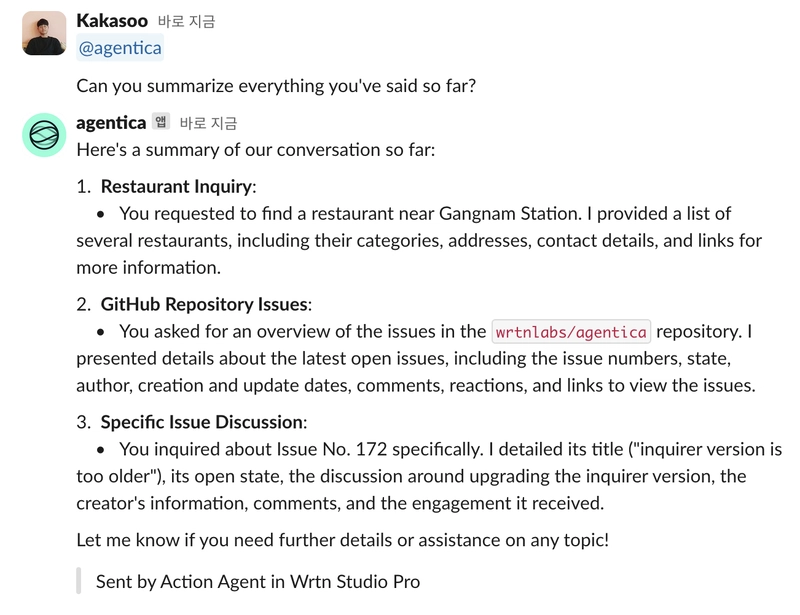Click the agentica app avatar icon

point(44,136)
